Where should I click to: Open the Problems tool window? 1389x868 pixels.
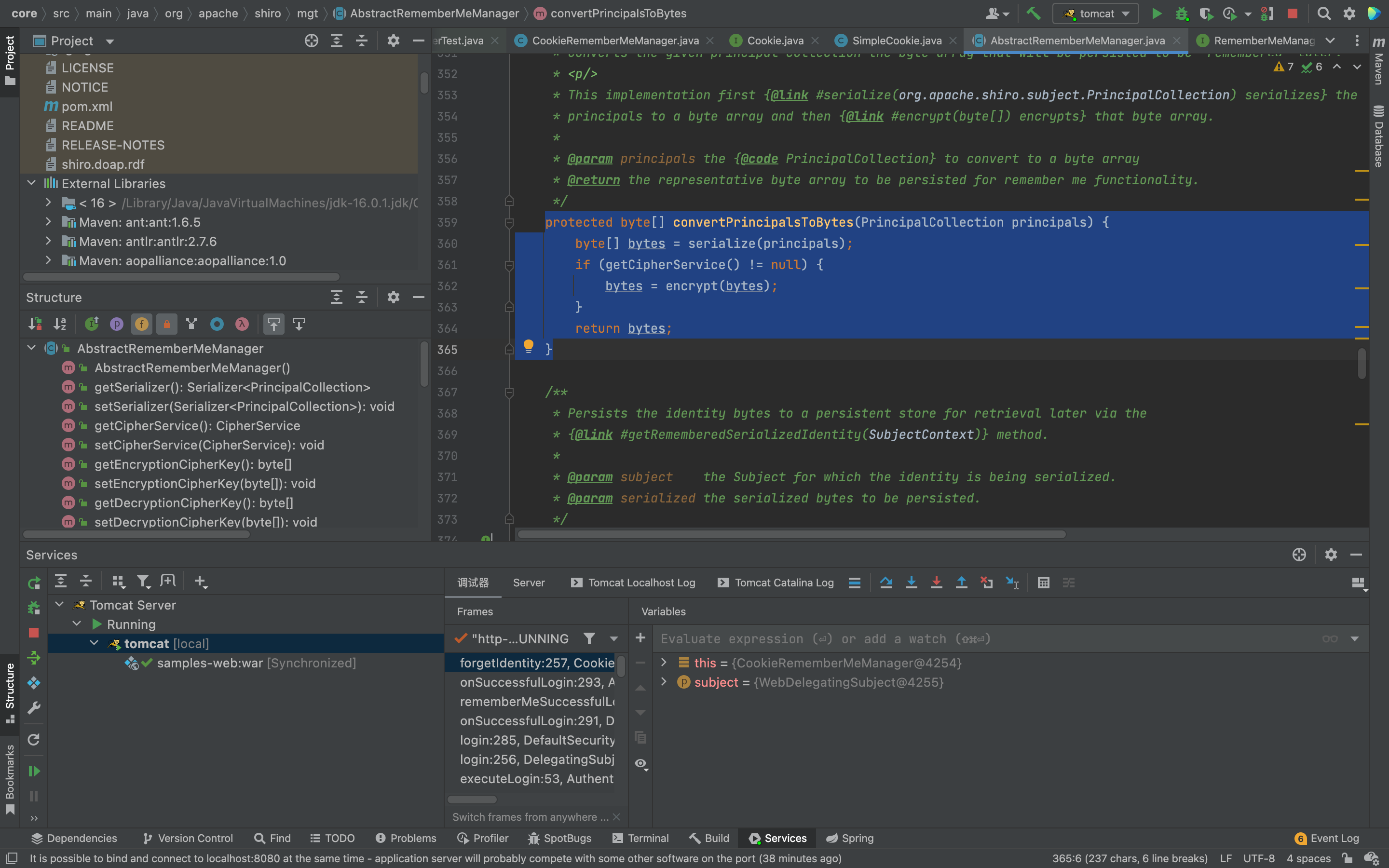point(405,838)
